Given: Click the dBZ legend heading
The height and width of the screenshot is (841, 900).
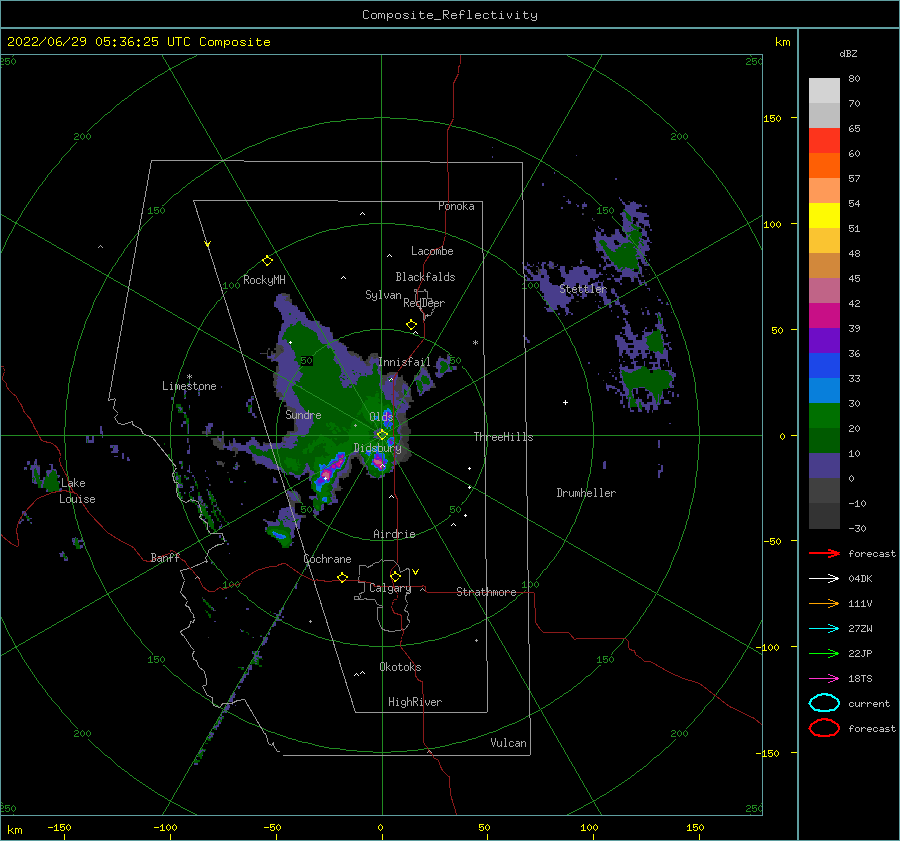Looking at the screenshot, I should point(848,53).
